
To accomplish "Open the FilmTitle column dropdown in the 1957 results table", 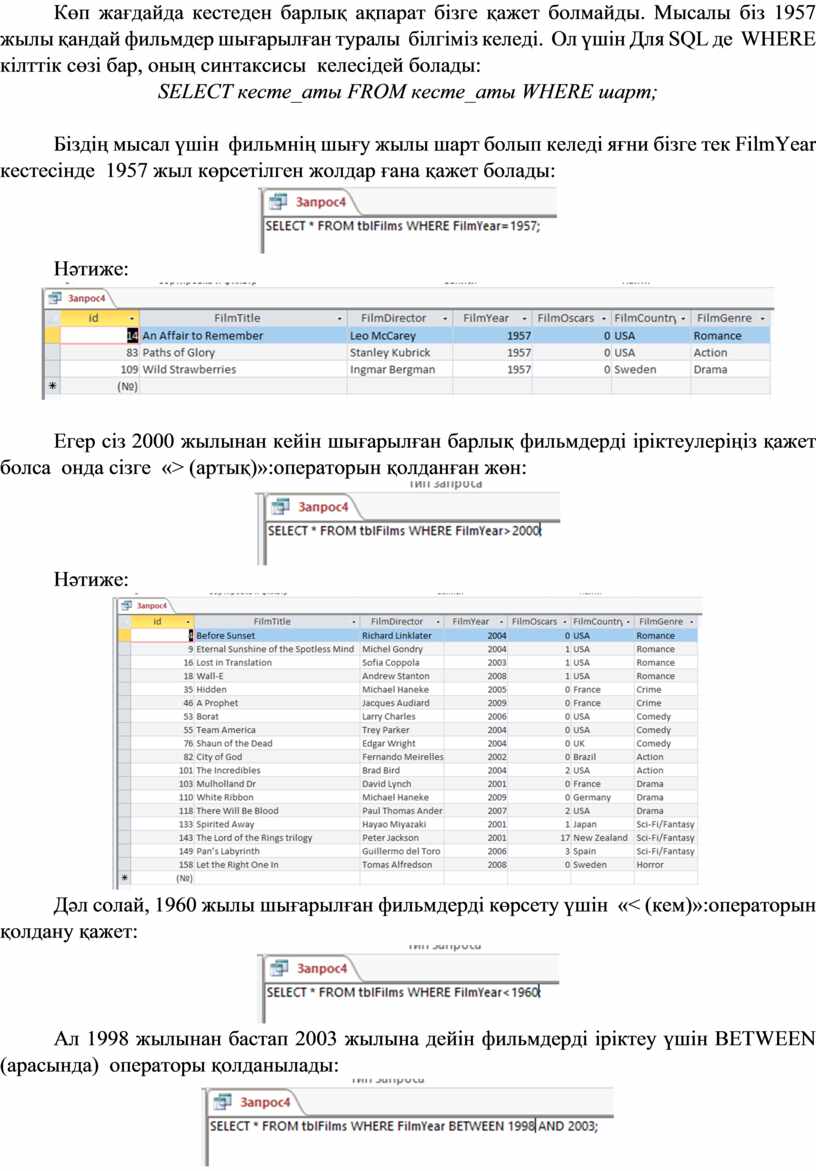I will (x=340, y=318).
